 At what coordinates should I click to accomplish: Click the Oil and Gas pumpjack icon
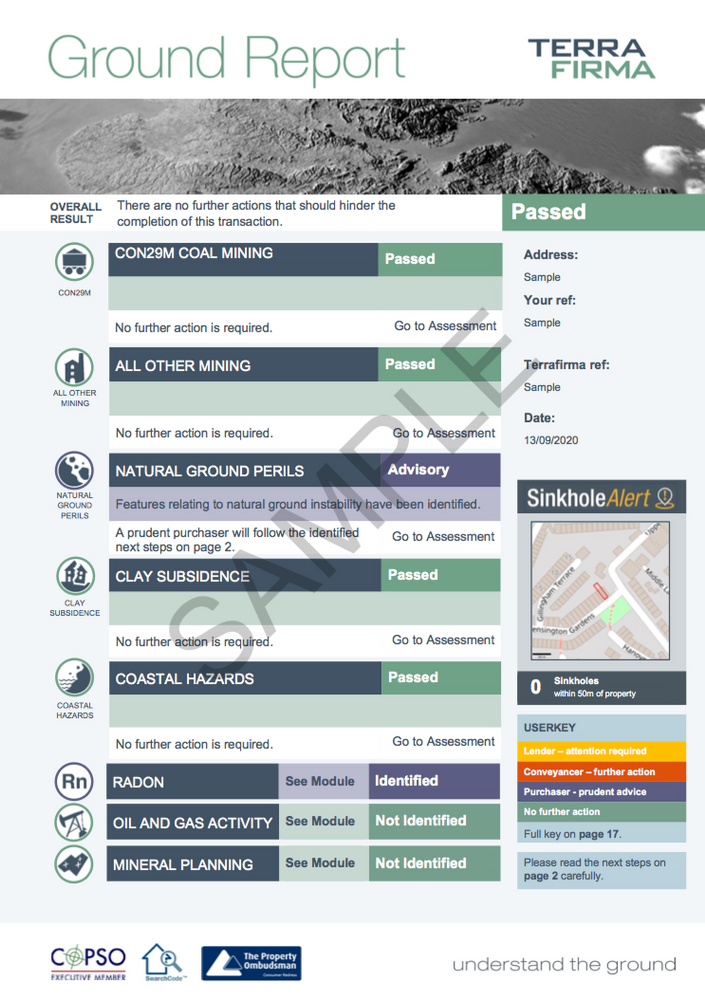click(x=74, y=822)
